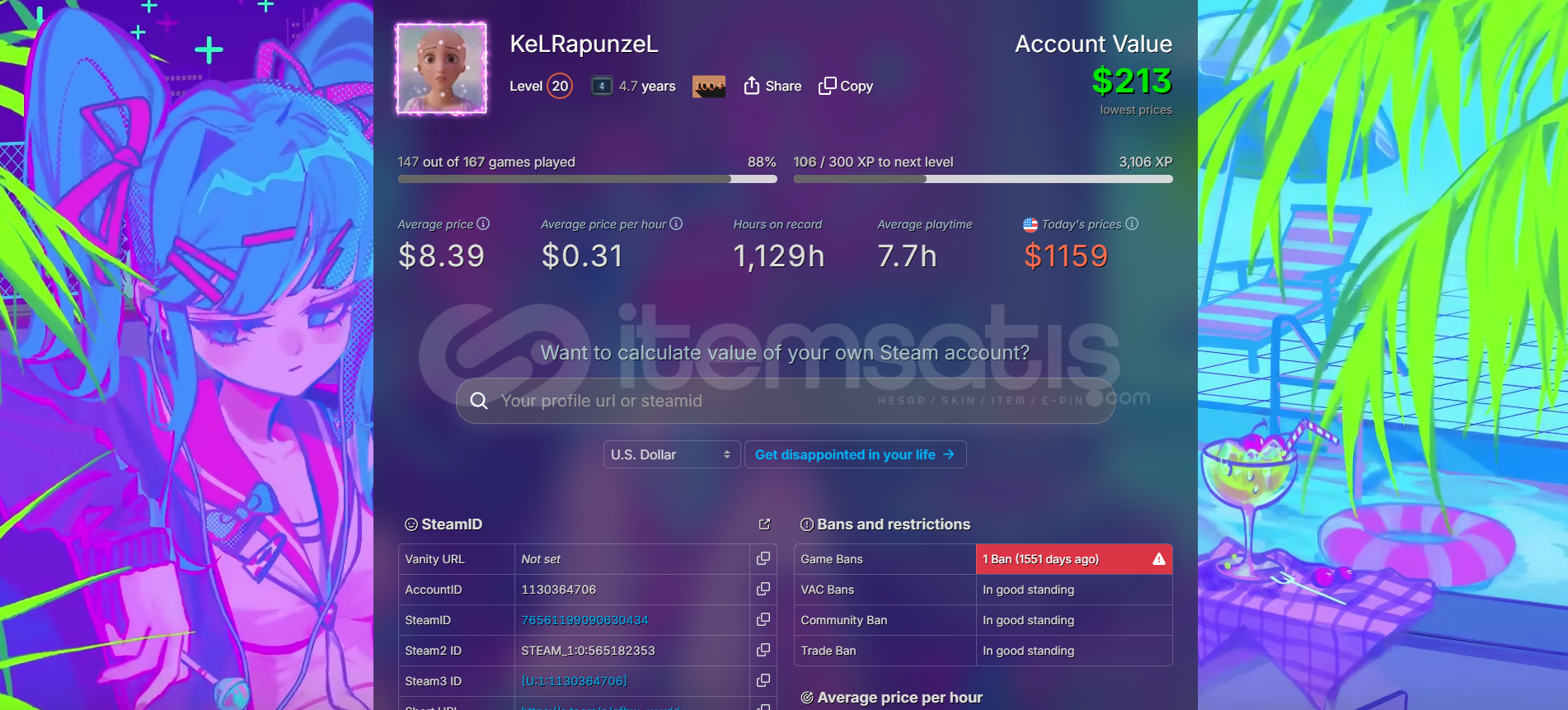The image size is (1568, 710).
Task: Copy the Vanity URL value
Action: pos(763,558)
